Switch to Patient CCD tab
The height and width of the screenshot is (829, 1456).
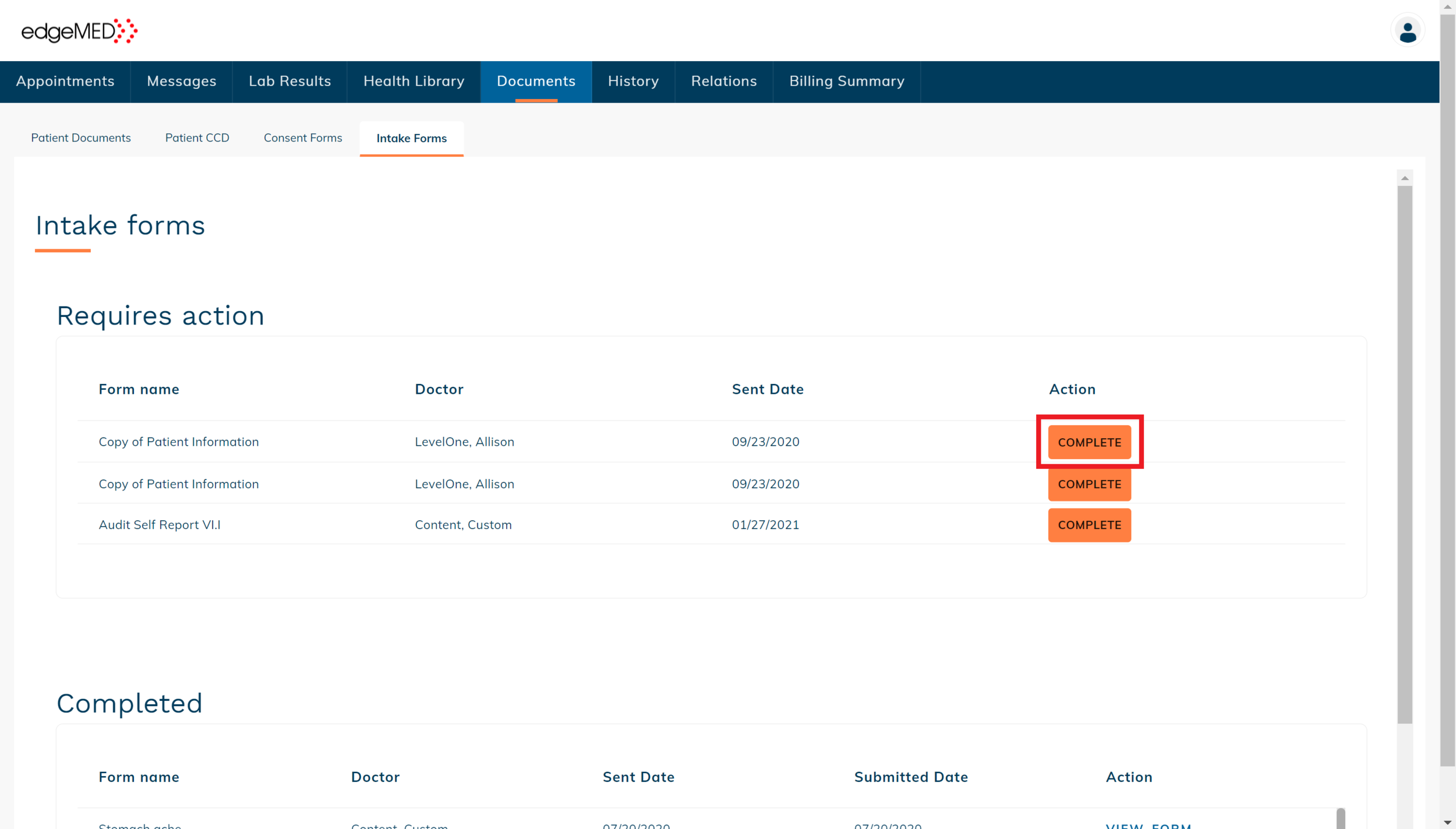[197, 138]
